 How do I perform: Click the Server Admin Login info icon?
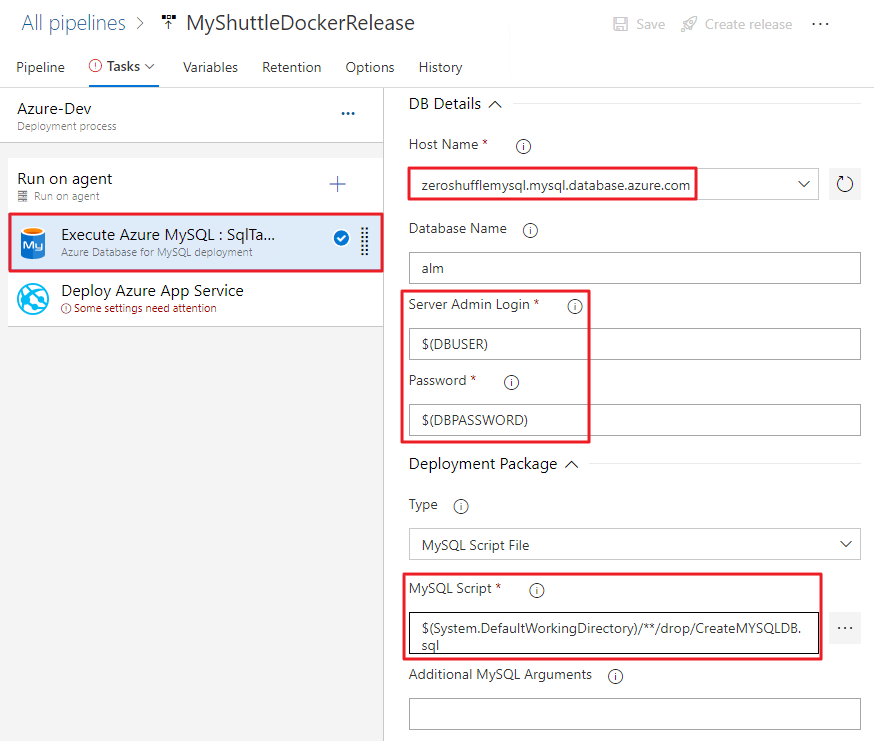coord(575,306)
